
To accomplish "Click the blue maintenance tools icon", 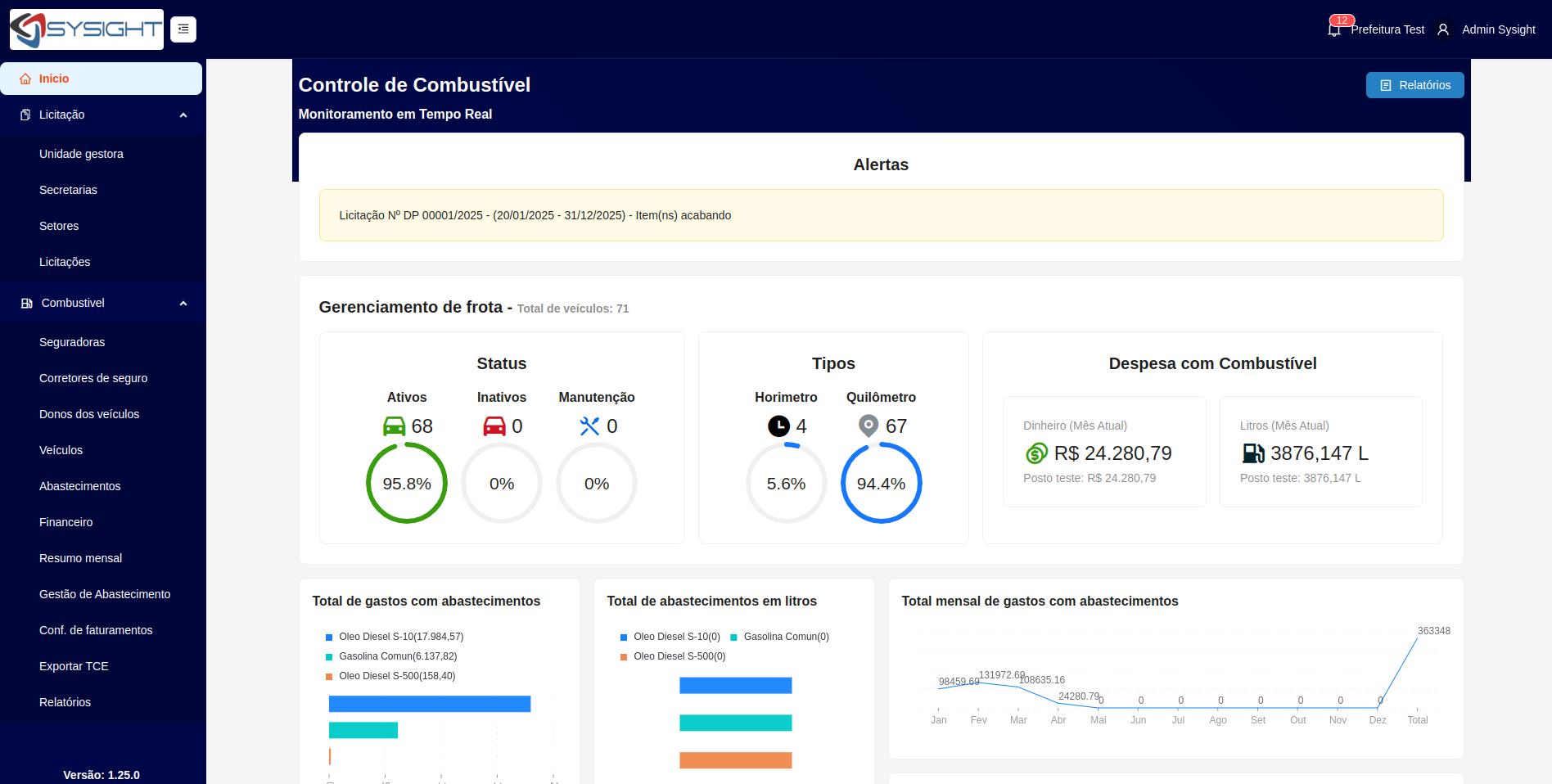I will coord(589,426).
